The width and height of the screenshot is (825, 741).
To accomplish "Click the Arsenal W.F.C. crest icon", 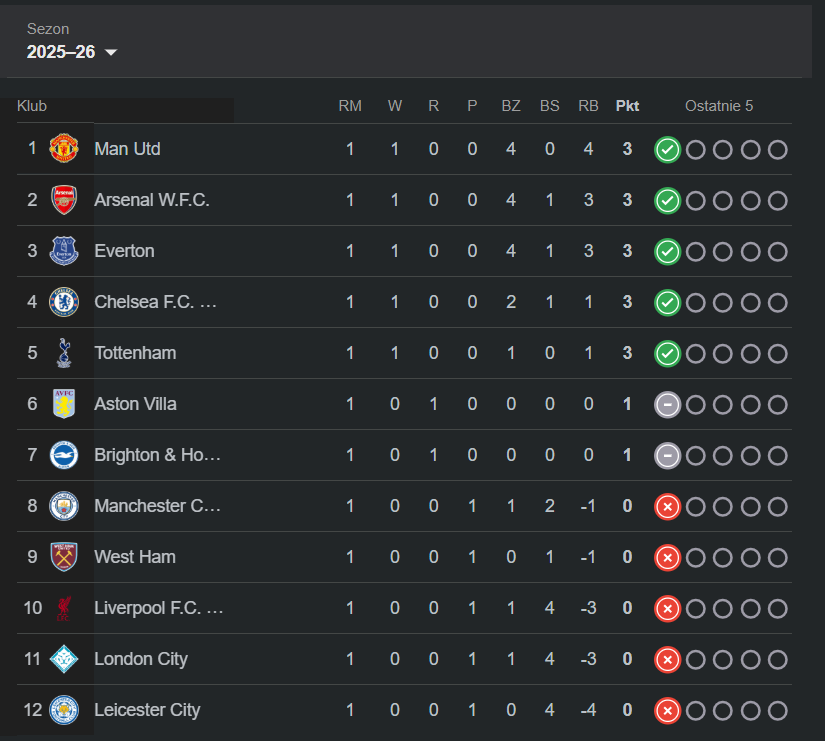I will pyautogui.click(x=64, y=199).
